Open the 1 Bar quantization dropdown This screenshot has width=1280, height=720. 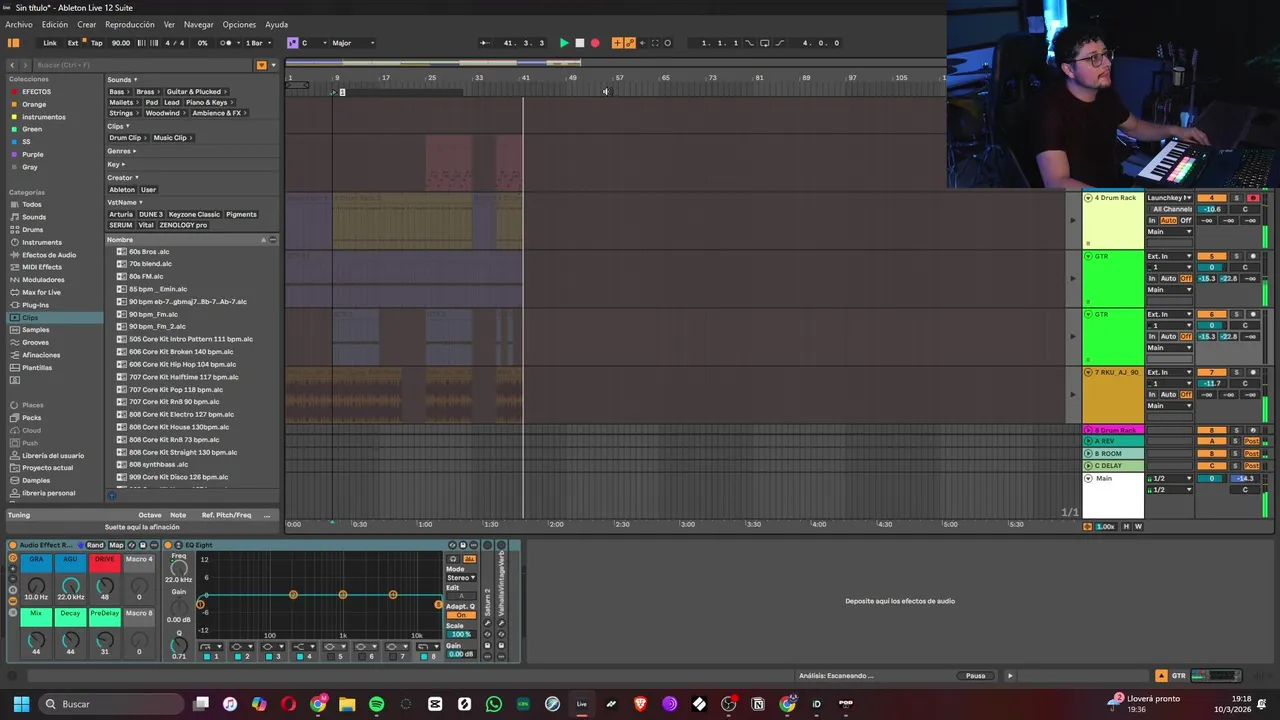258,43
